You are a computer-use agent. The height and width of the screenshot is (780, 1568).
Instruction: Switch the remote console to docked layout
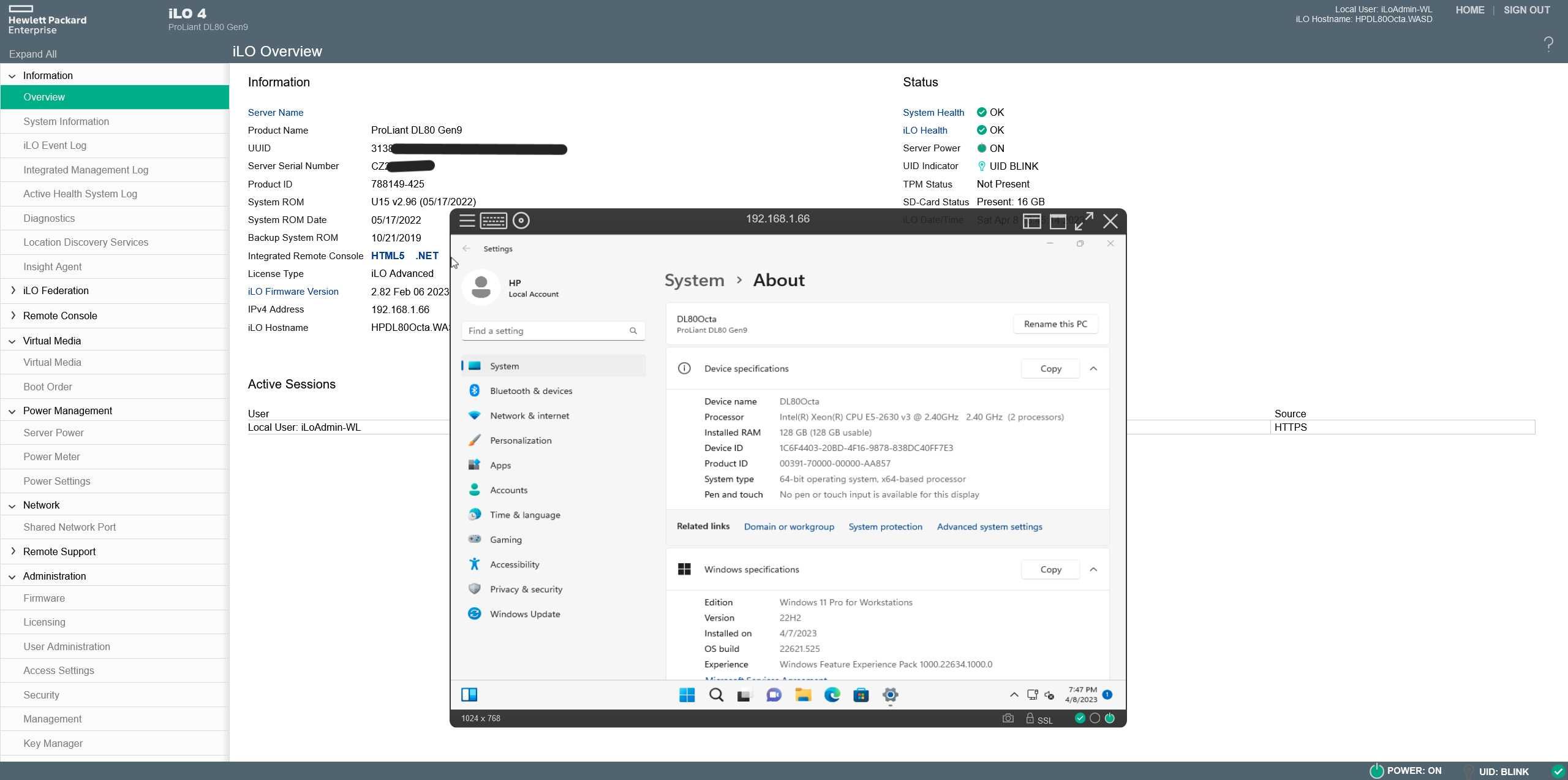[1032, 221]
